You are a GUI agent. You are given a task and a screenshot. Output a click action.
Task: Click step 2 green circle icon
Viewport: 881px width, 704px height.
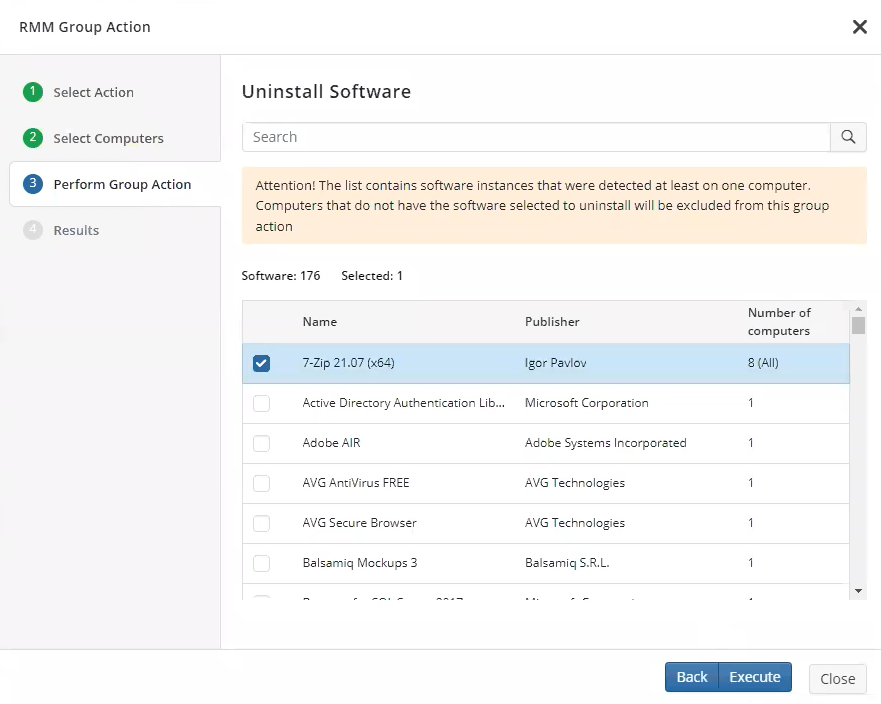[x=33, y=138]
